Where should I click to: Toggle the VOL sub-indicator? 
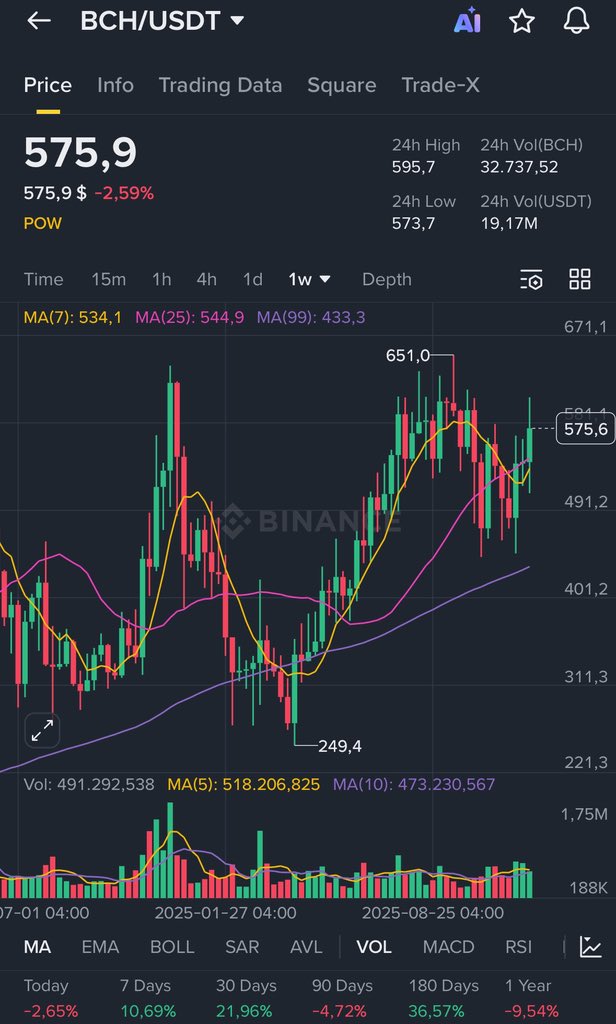point(374,947)
